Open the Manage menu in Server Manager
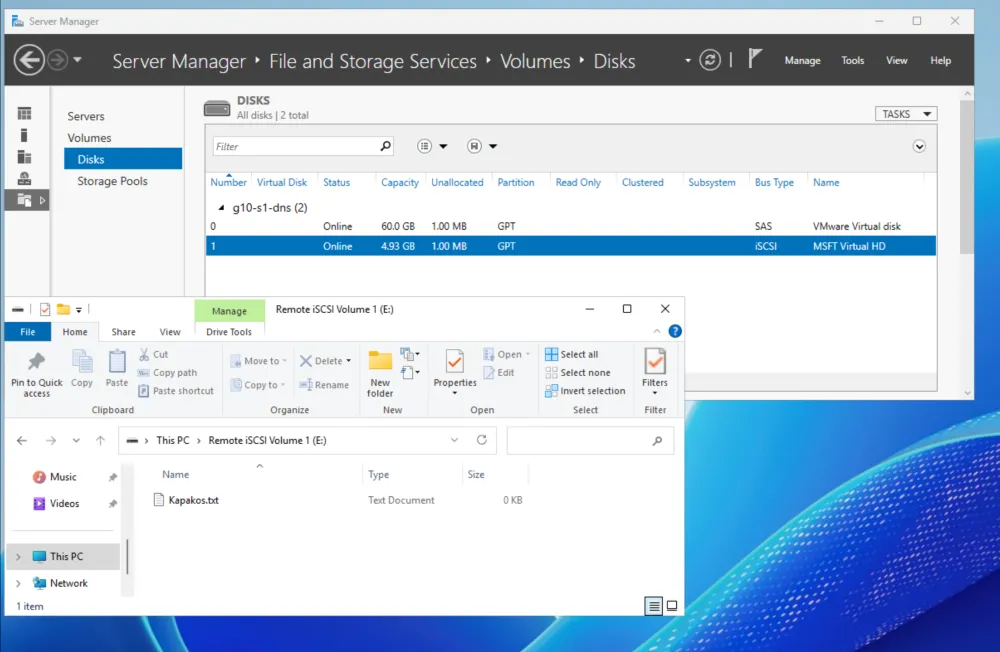 click(x=802, y=60)
